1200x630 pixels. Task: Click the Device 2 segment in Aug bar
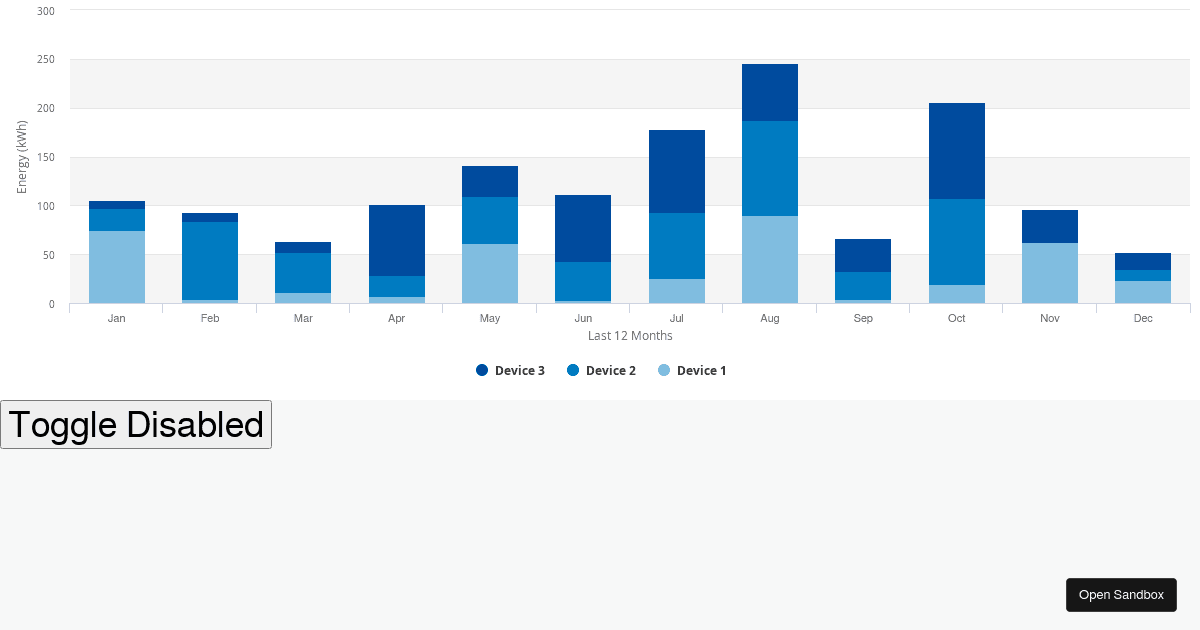click(x=770, y=168)
